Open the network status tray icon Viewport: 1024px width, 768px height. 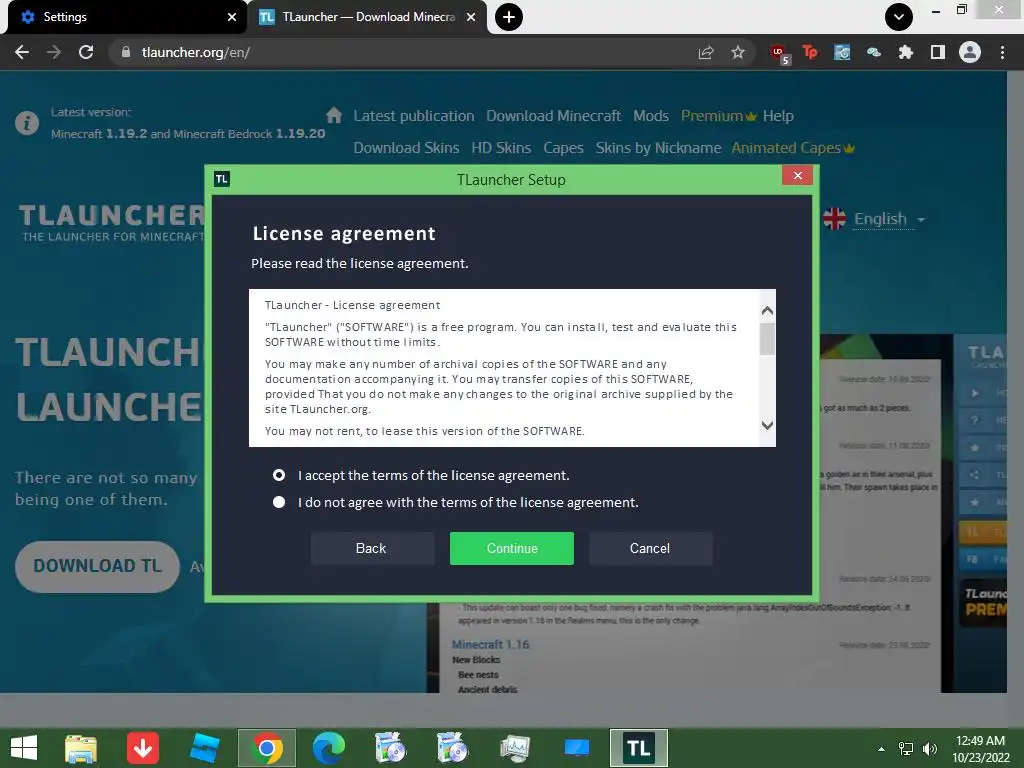pyautogui.click(x=906, y=748)
